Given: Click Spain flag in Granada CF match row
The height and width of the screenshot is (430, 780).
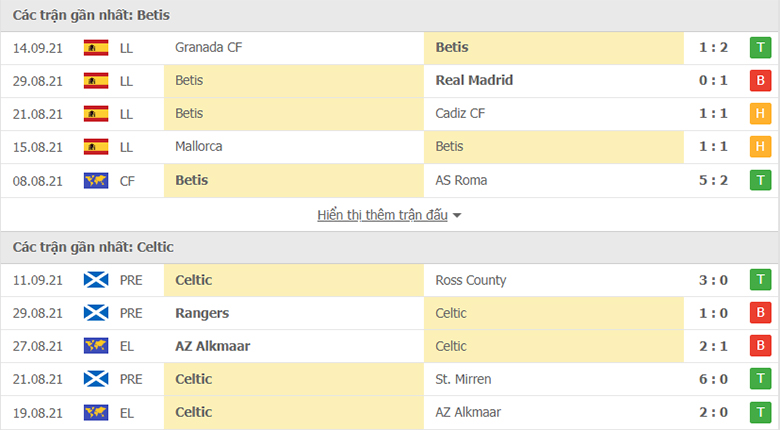Looking at the screenshot, I should pyautogui.click(x=96, y=47).
